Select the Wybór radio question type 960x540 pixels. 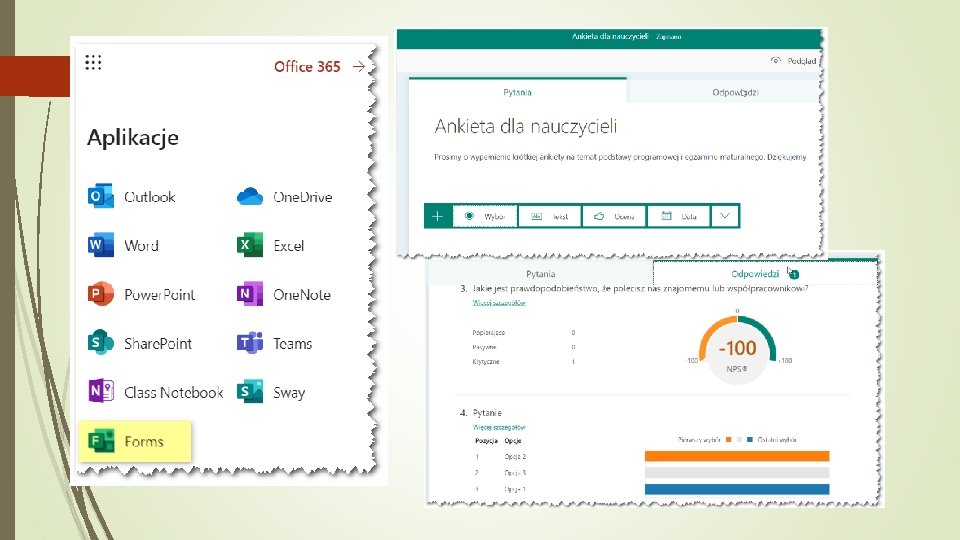point(486,216)
